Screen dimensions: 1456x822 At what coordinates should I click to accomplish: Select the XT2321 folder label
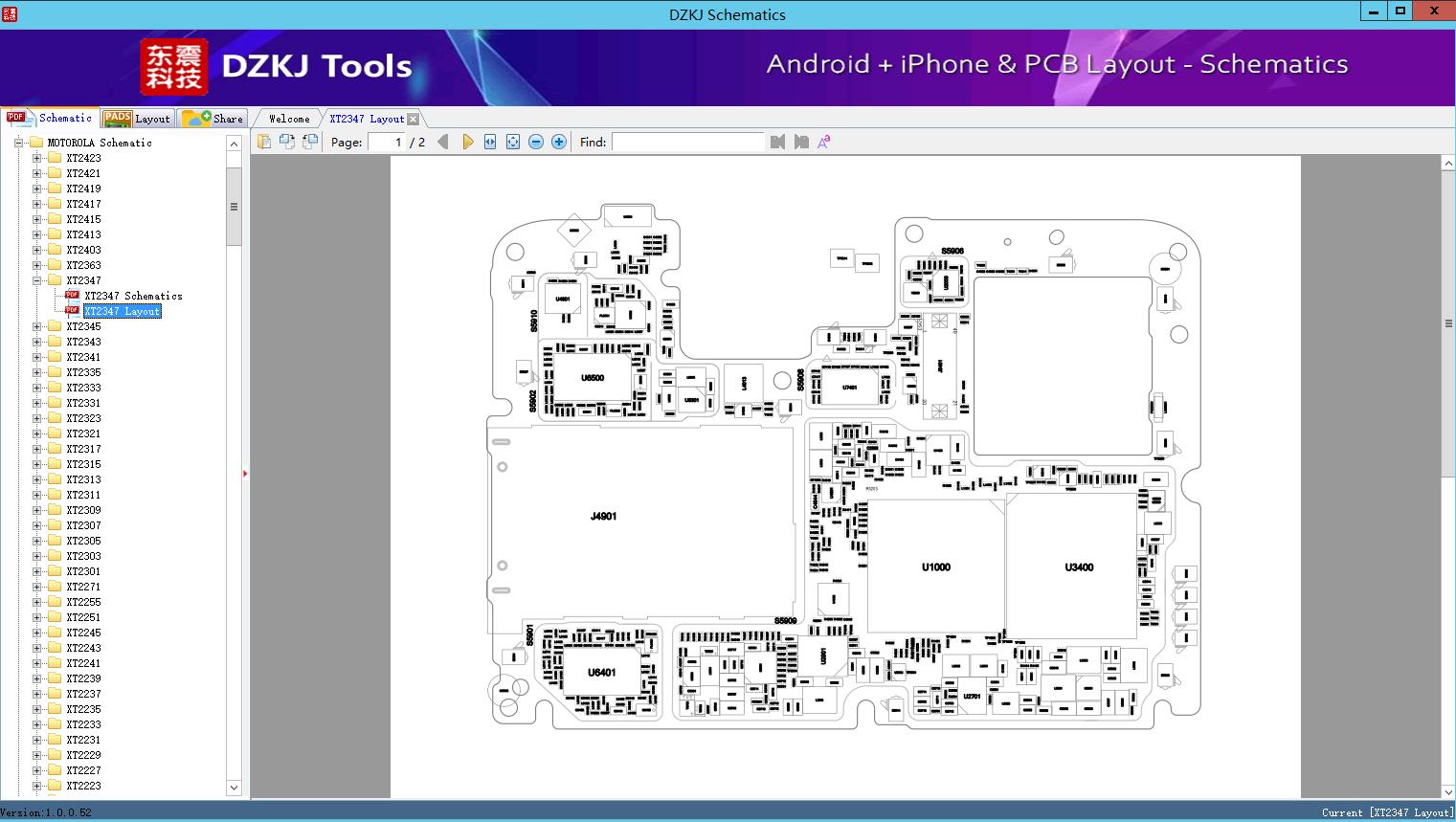tap(83, 433)
